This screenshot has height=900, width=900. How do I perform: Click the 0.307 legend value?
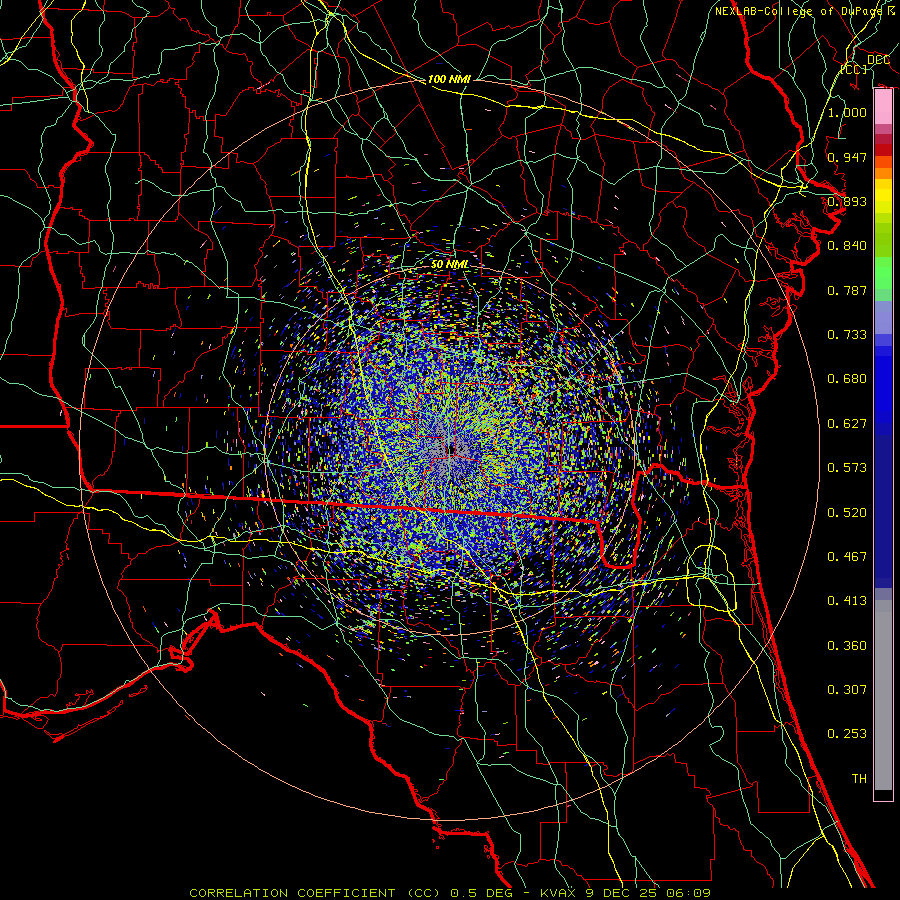(x=847, y=690)
